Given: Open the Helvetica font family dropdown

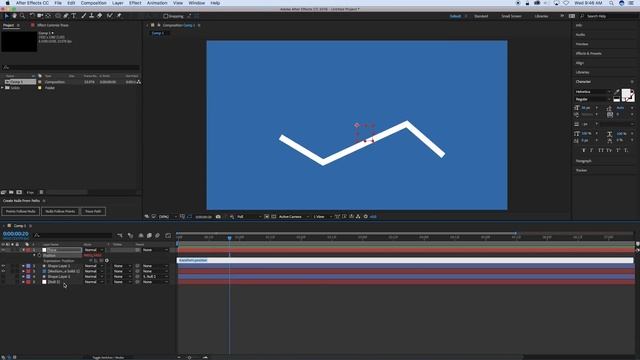Looking at the screenshot, I should click(x=593, y=92).
